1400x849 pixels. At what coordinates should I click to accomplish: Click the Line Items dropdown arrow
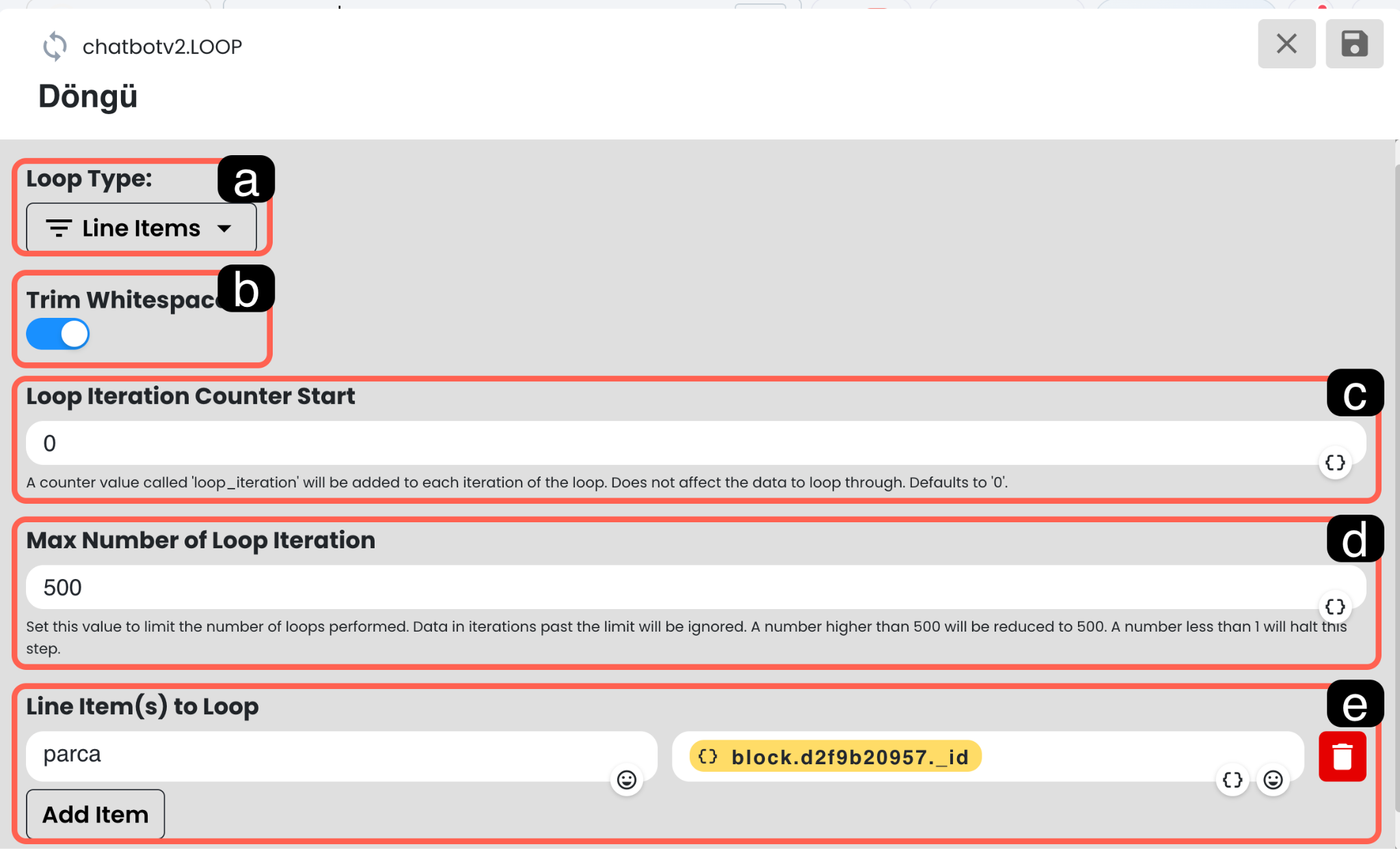click(224, 228)
